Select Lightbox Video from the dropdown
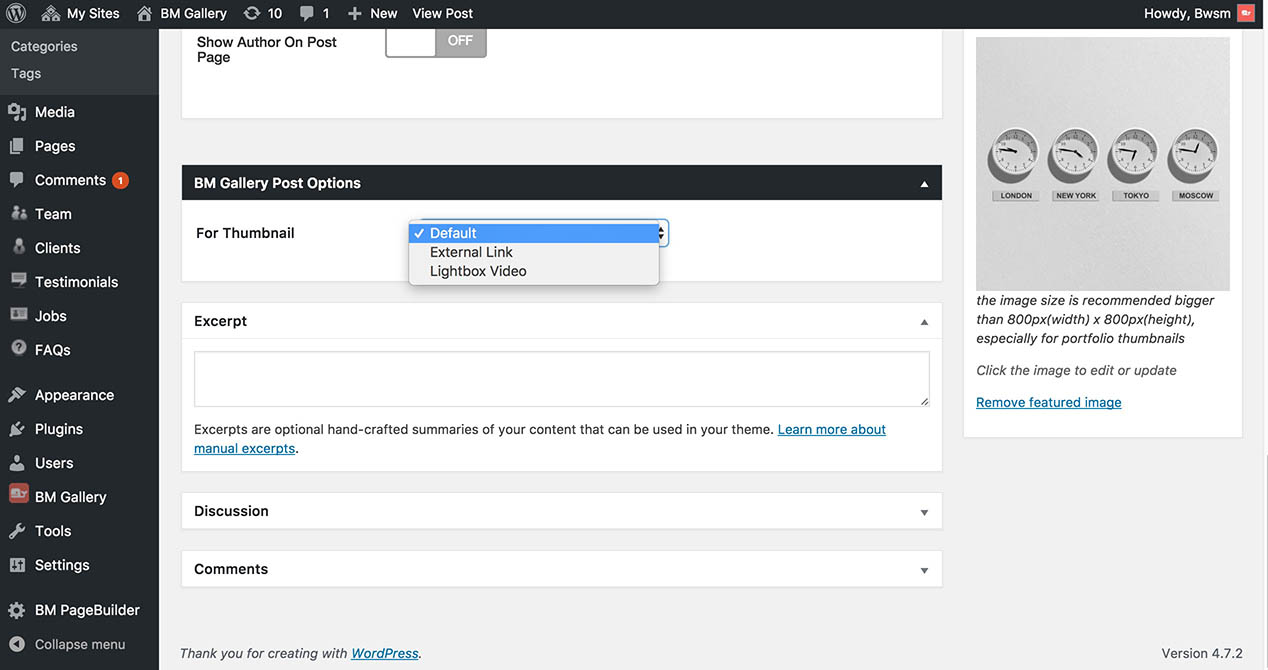The image size is (1268, 670). coord(478,271)
